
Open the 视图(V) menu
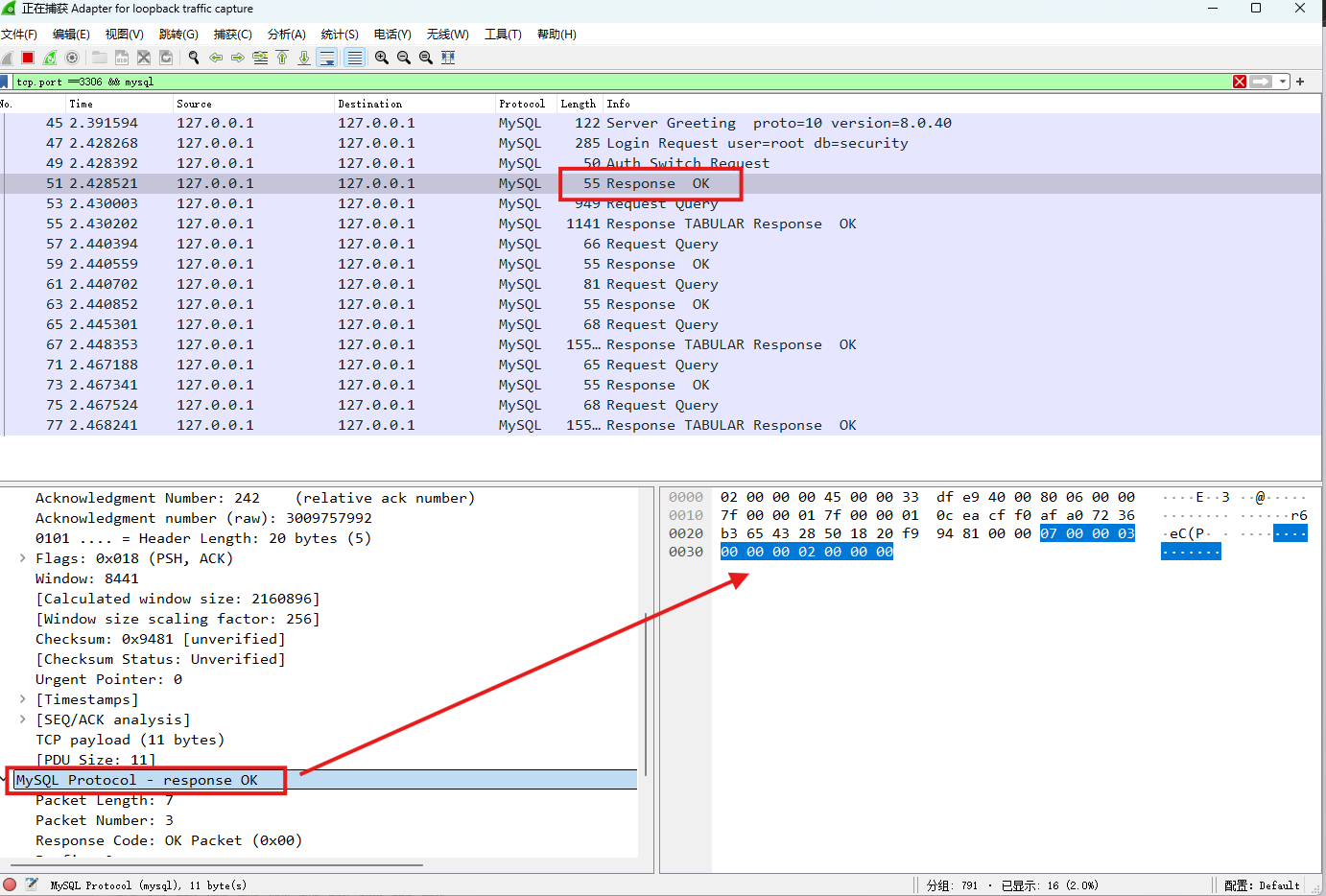pyautogui.click(x=125, y=35)
